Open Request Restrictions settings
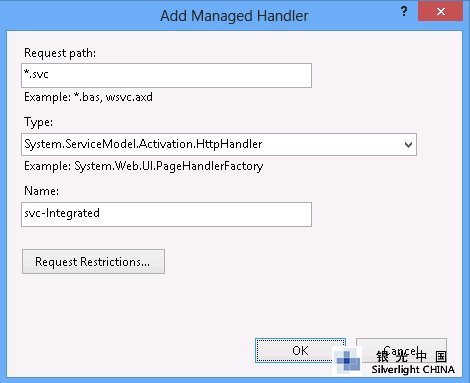The image size is (470, 383). [x=93, y=262]
